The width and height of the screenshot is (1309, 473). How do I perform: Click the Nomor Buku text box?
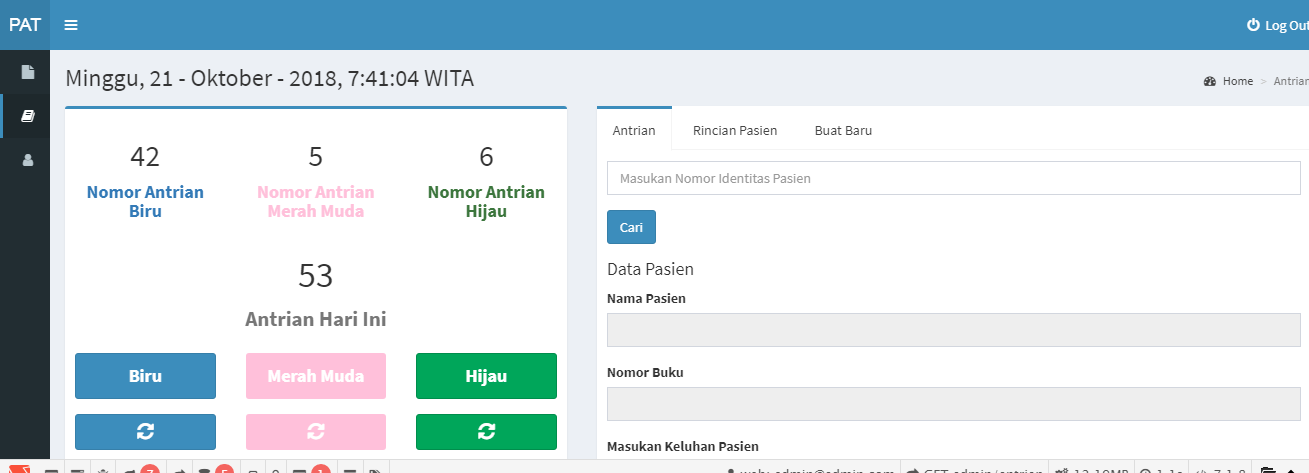pos(954,404)
